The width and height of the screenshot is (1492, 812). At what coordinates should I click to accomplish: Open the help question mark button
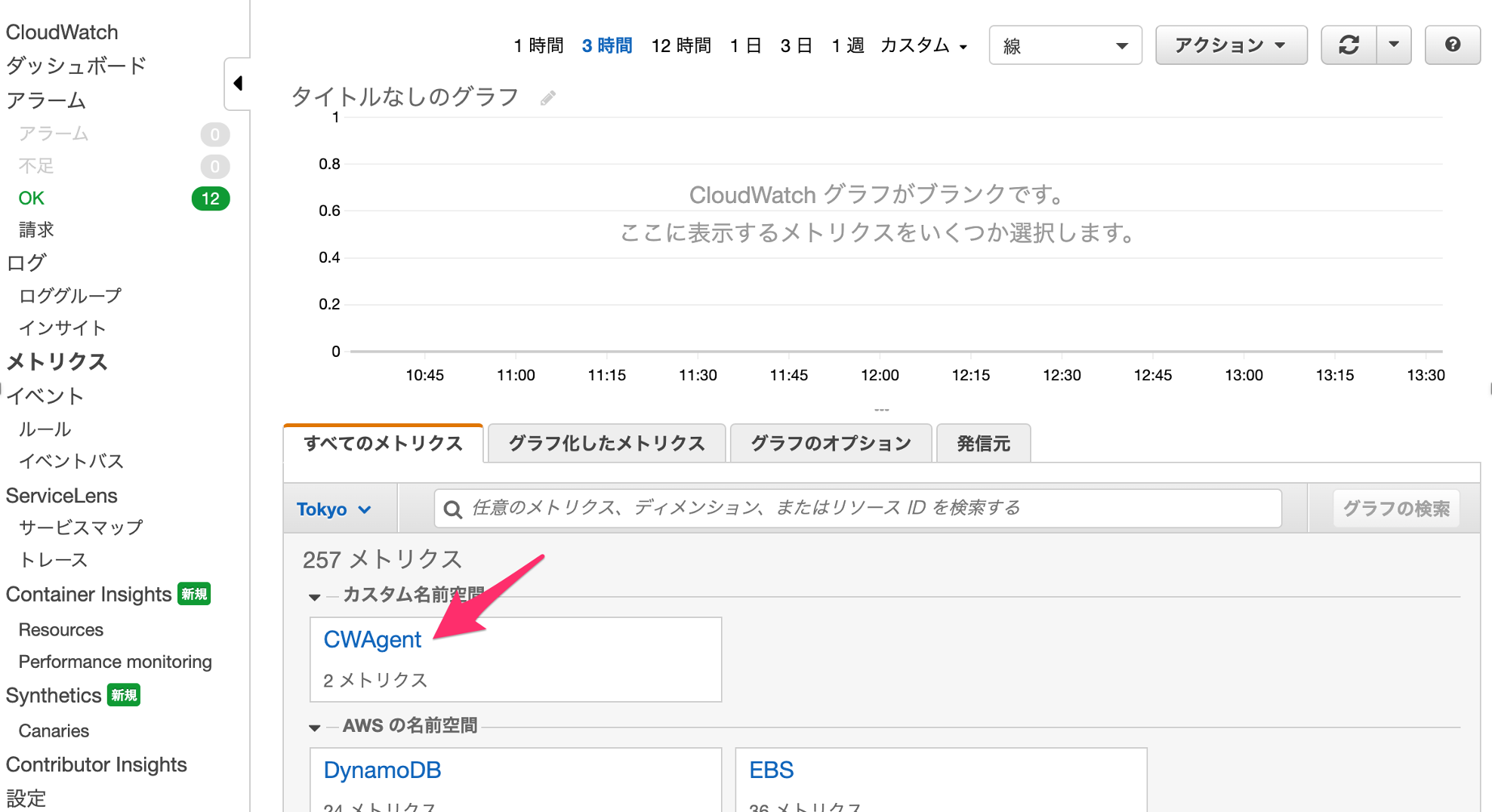point(1452,45)
